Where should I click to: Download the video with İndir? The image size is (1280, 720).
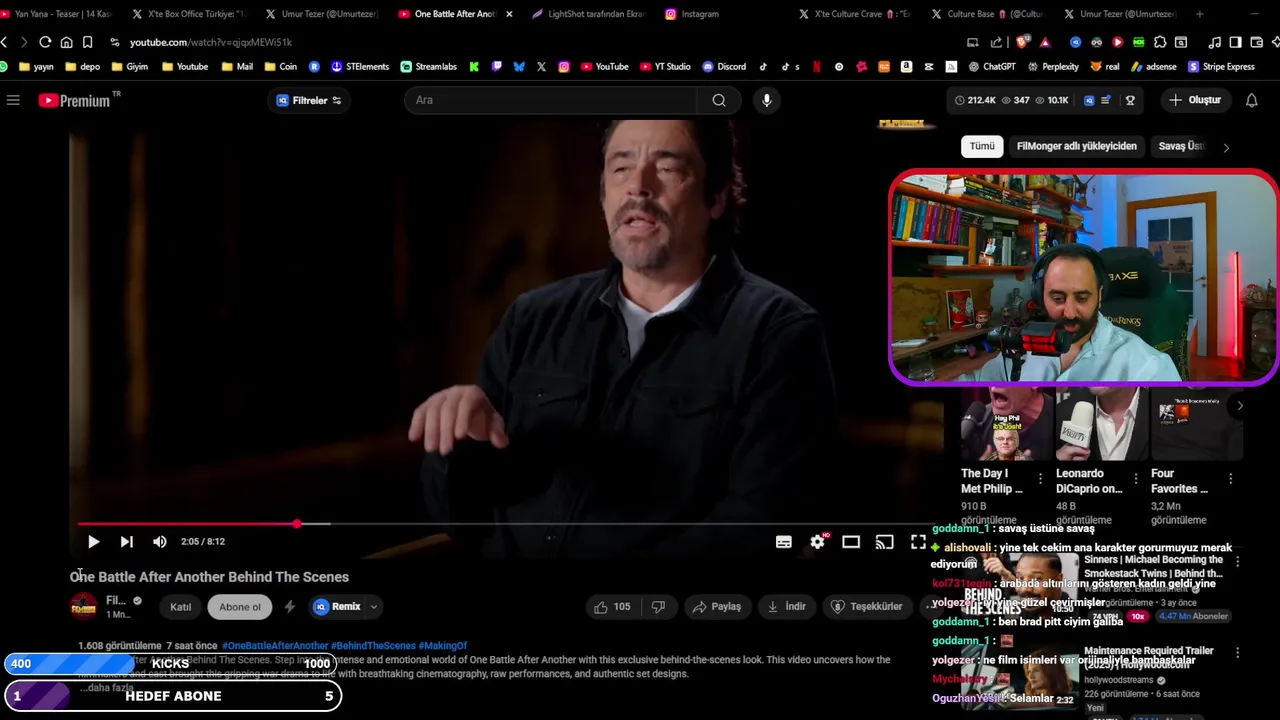[787, 607]
